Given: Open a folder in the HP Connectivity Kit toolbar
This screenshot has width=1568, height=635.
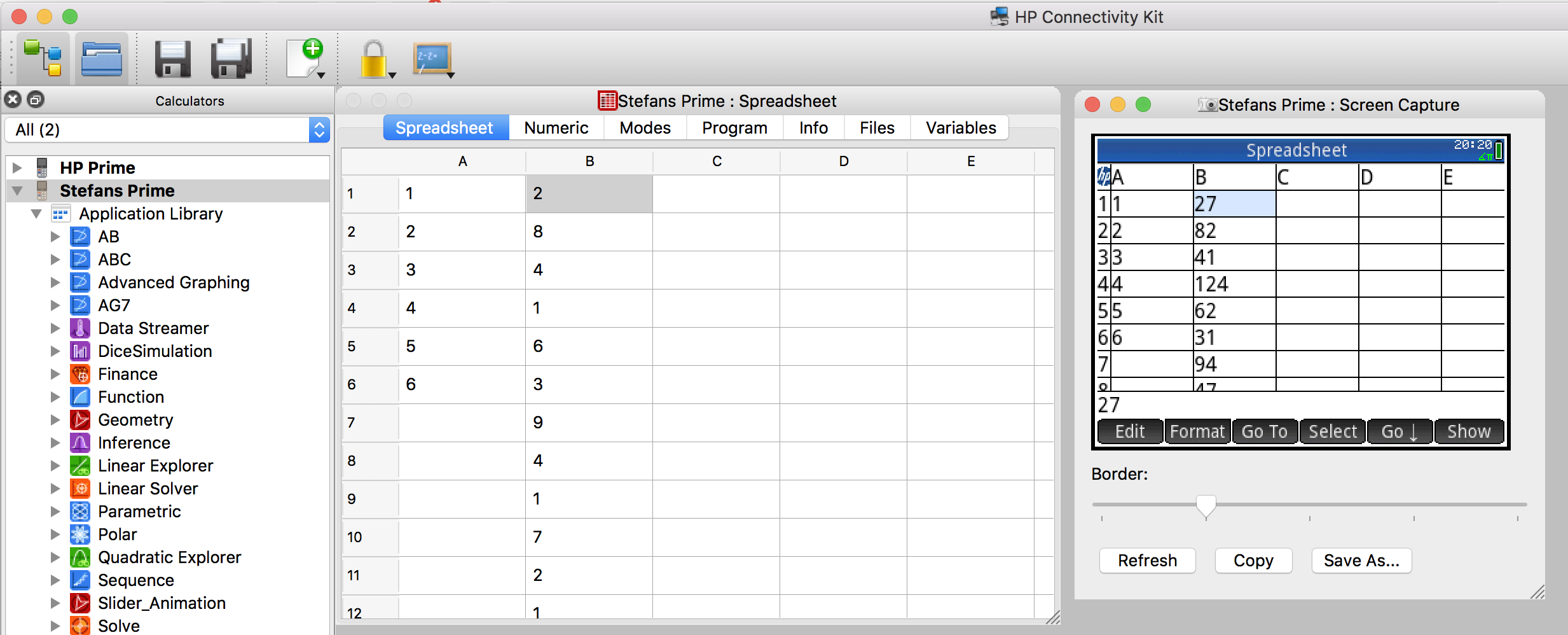Looking at the screenshot, I should pos(102,59).
